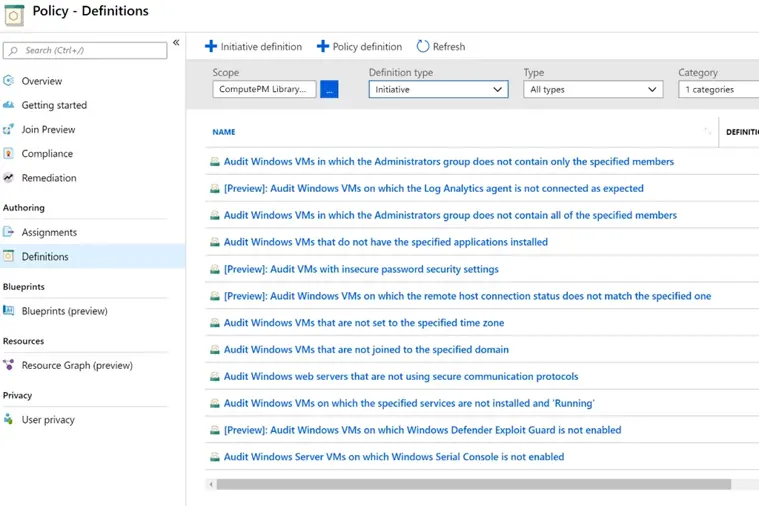Image resolution: width=759 pixels, height=506 pixels.
Task: Open Administrators group contain all specified members initiative
Action: point(450,215)
